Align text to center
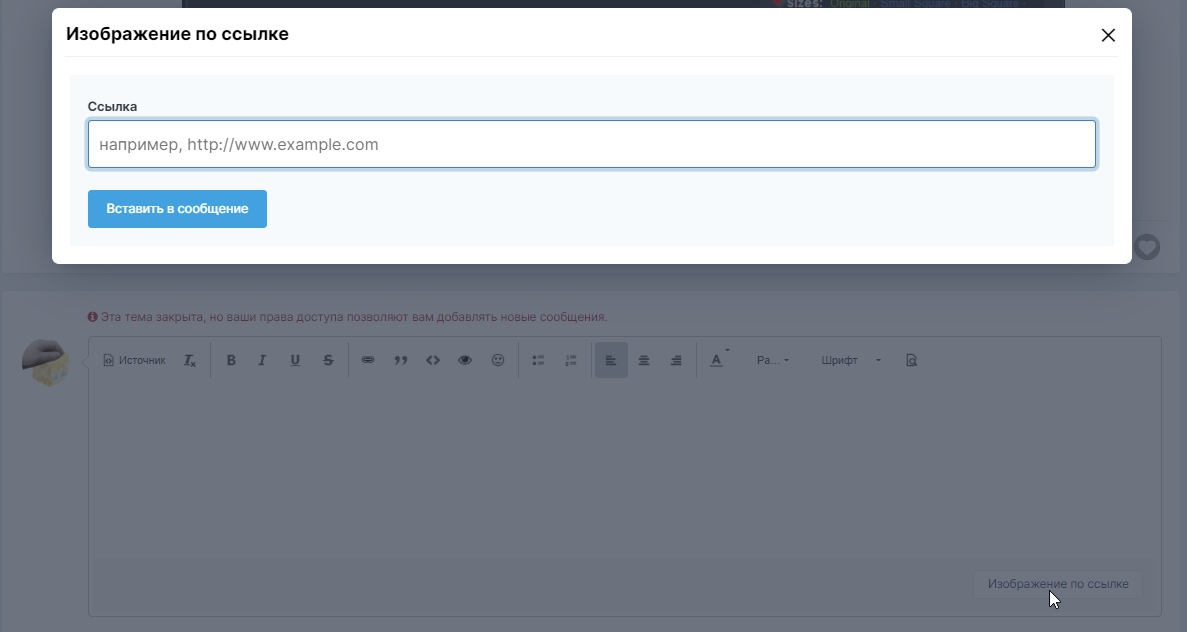This screenshot has height=632, width=1187. click(x=643, y=360)
